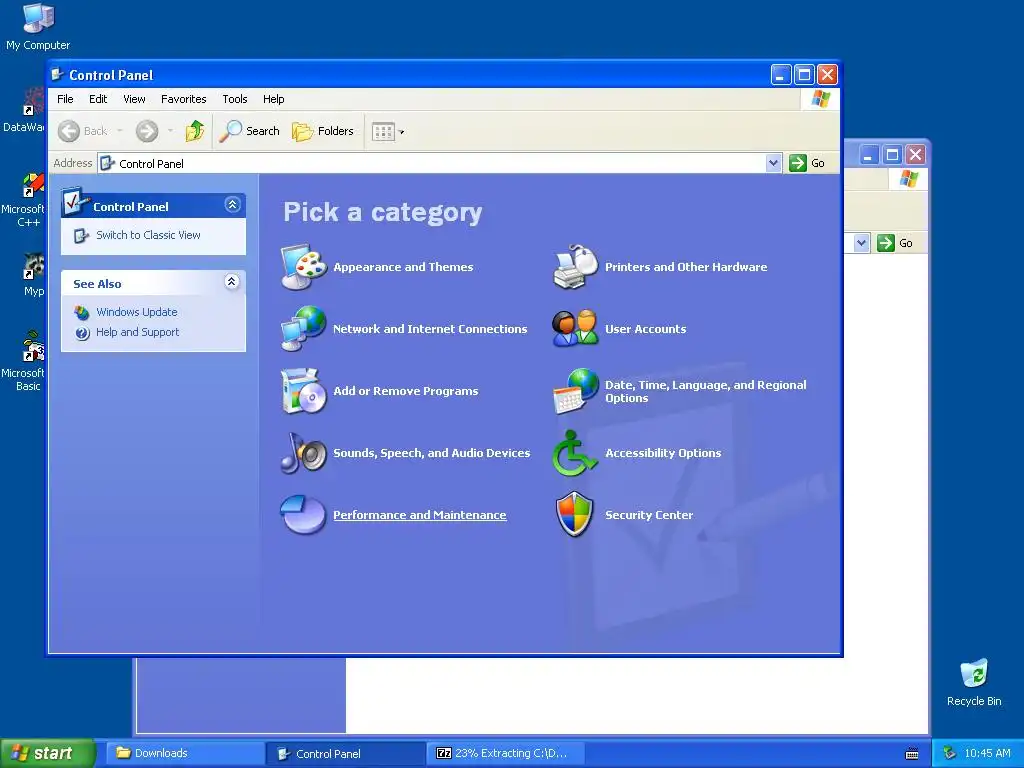Click the Forward arrow toolbar button
Viewport: 1024px width, 768px height.
coord(147,131)
